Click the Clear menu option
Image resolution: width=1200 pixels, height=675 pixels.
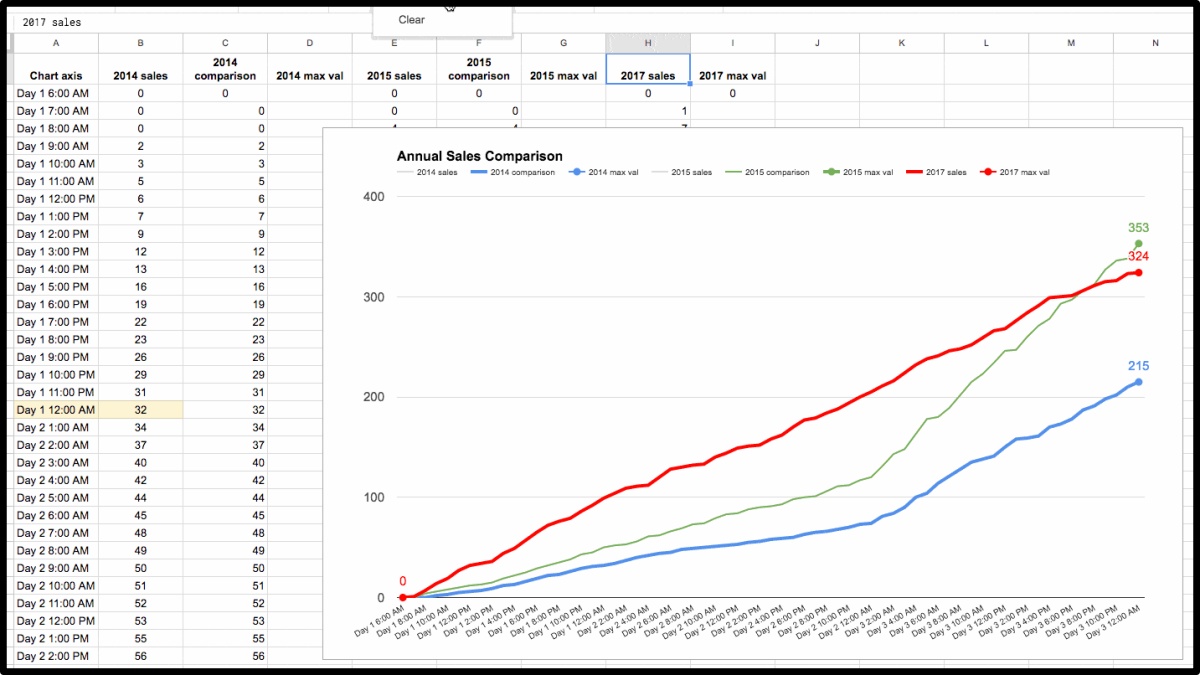click(411, 20)
